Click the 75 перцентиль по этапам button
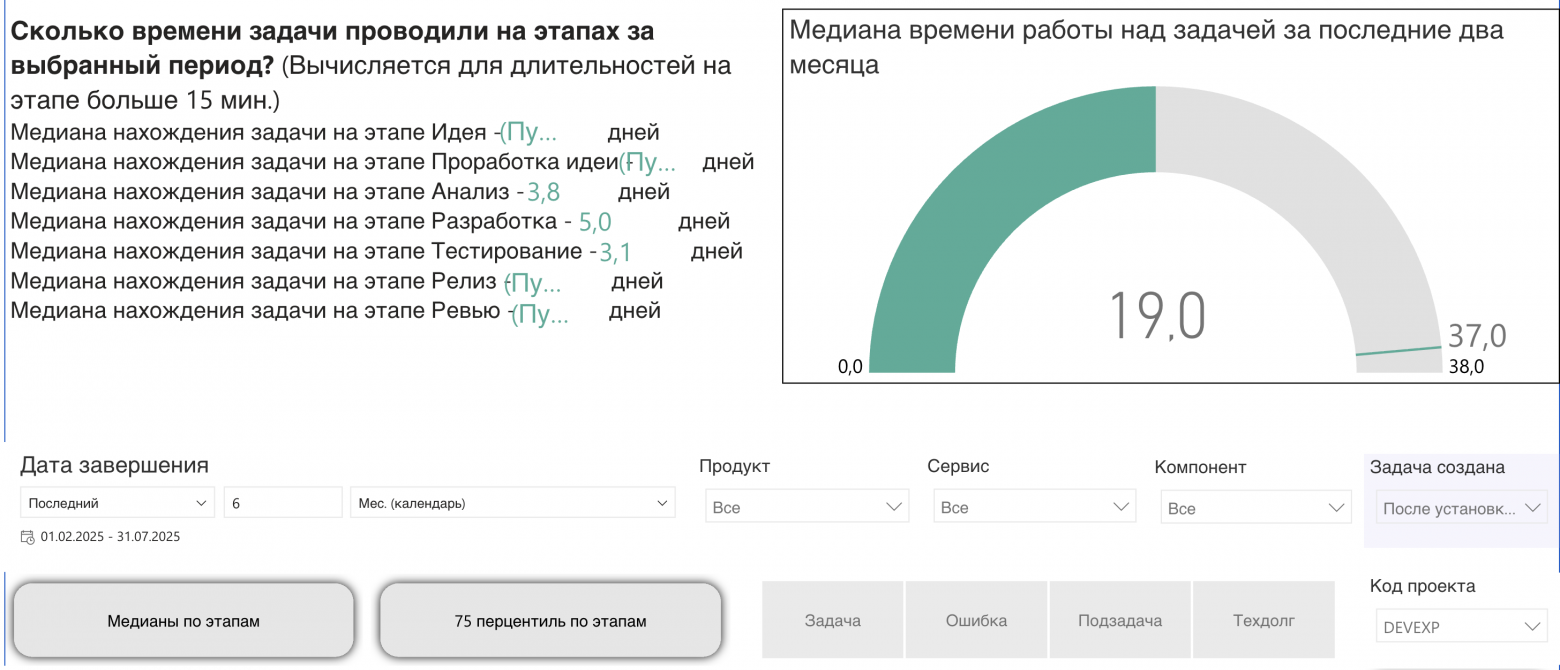The width and height of the screenshot is (1560, 670). (x=549, y=620)
